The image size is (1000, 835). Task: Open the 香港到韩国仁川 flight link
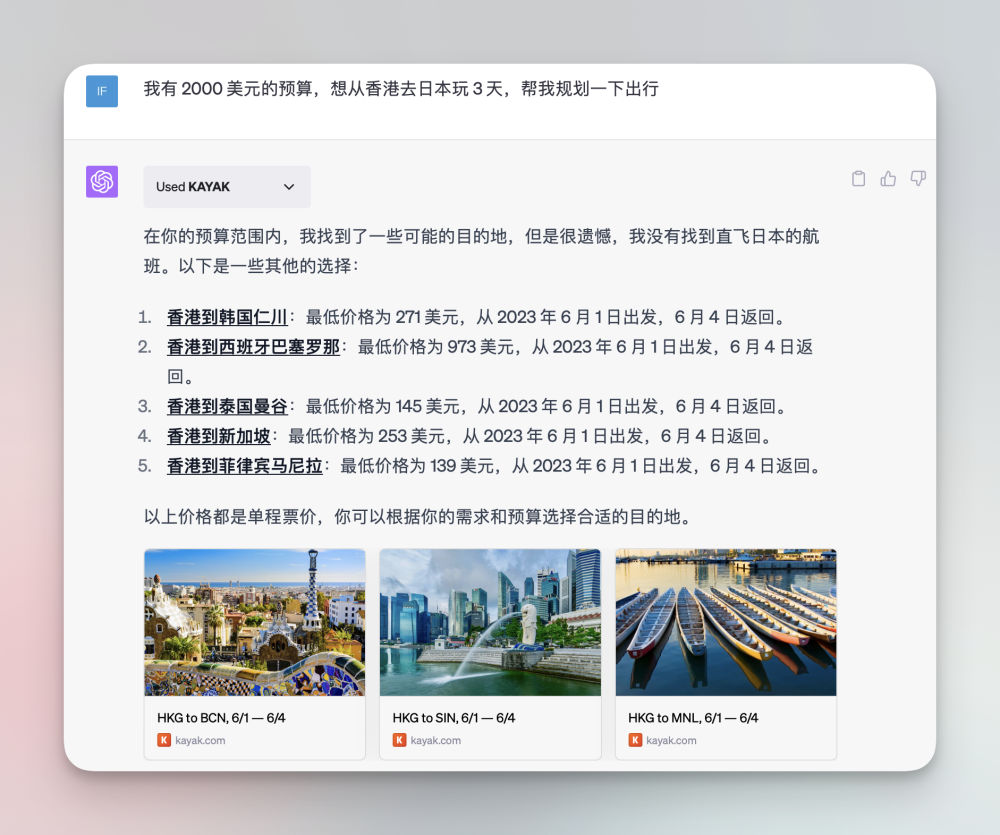point(227,316)
